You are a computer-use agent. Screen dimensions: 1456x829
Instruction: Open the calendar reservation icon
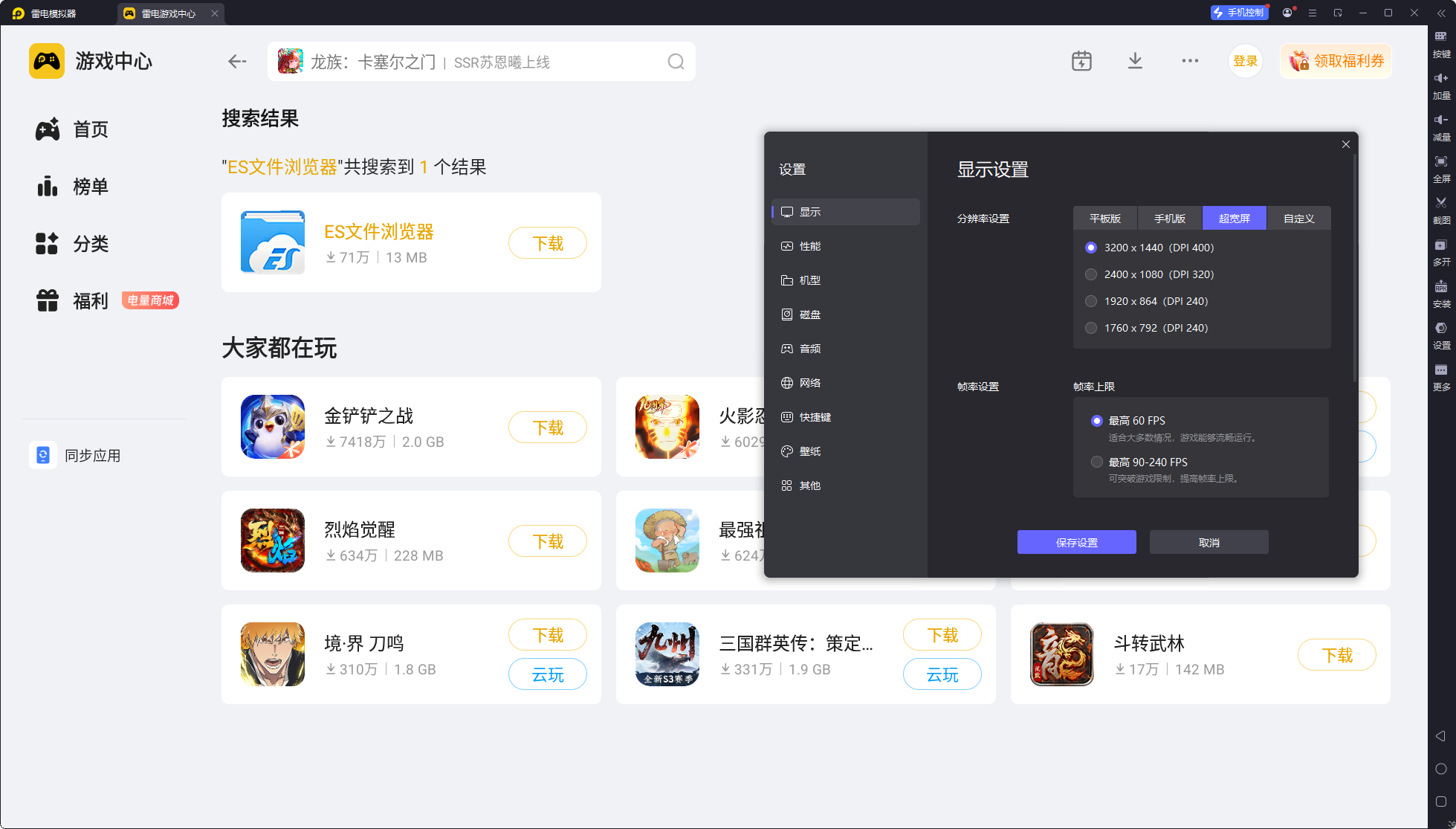[x=1081, y=61]
